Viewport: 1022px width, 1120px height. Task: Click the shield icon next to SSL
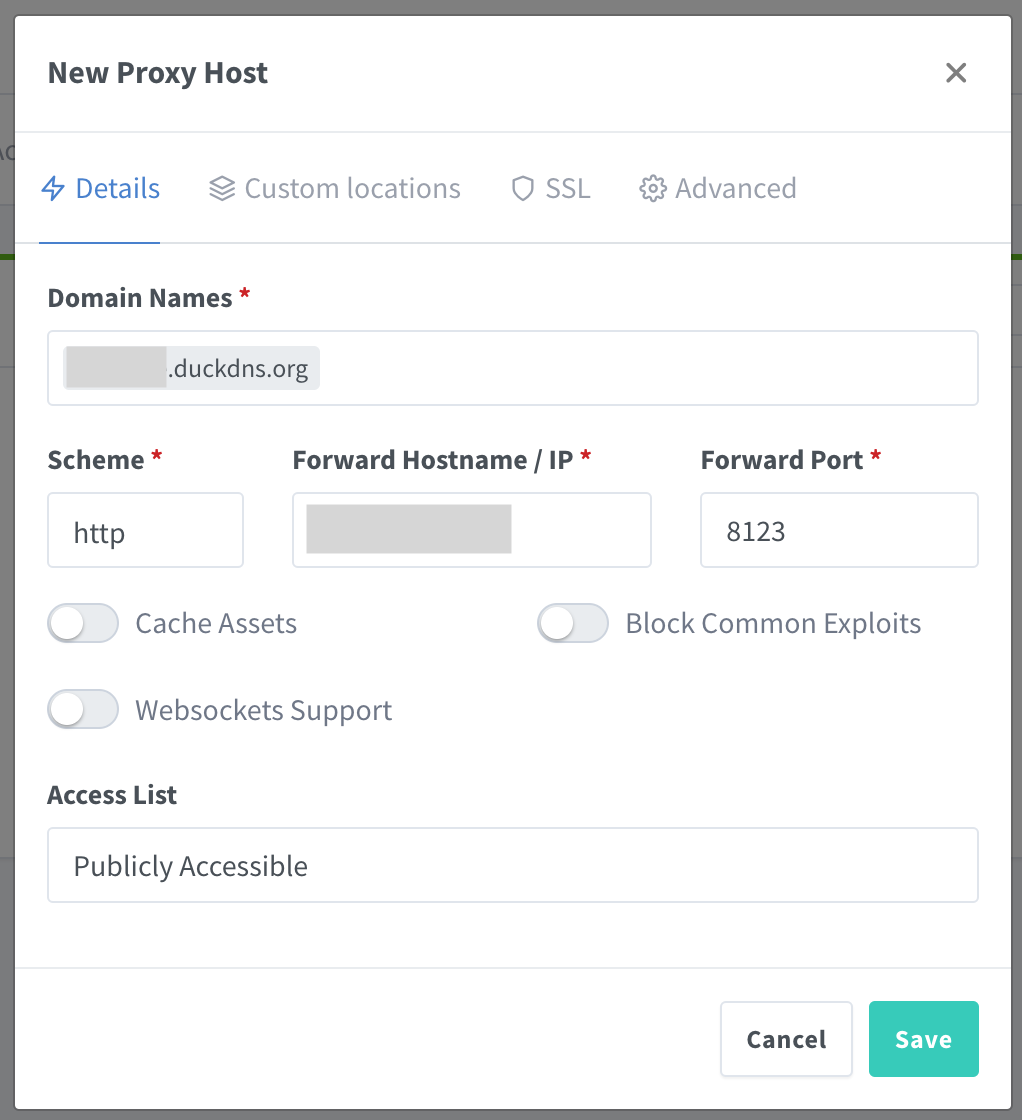522,189
